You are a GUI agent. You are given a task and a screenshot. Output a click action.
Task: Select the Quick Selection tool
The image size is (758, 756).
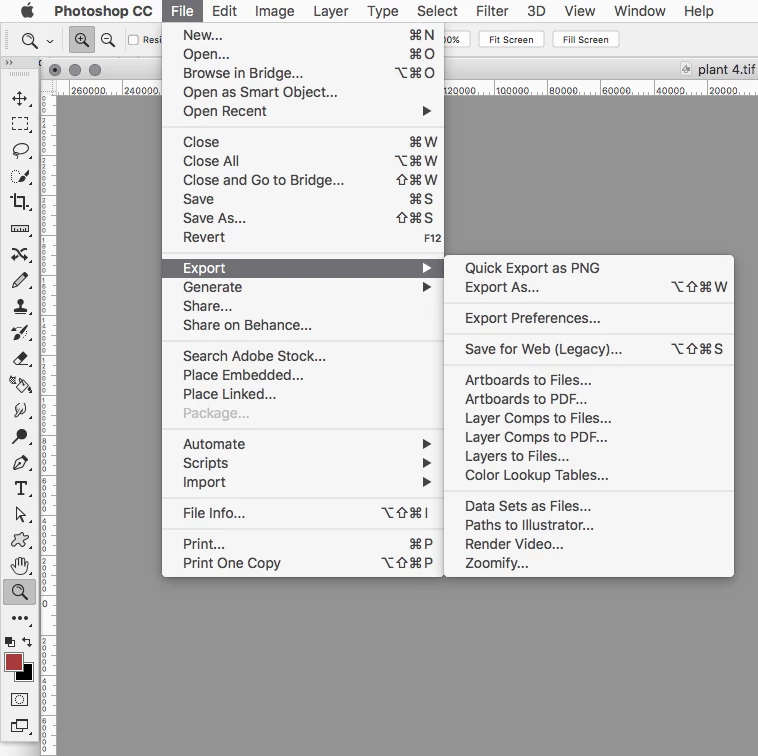click(x=20, y=176)
